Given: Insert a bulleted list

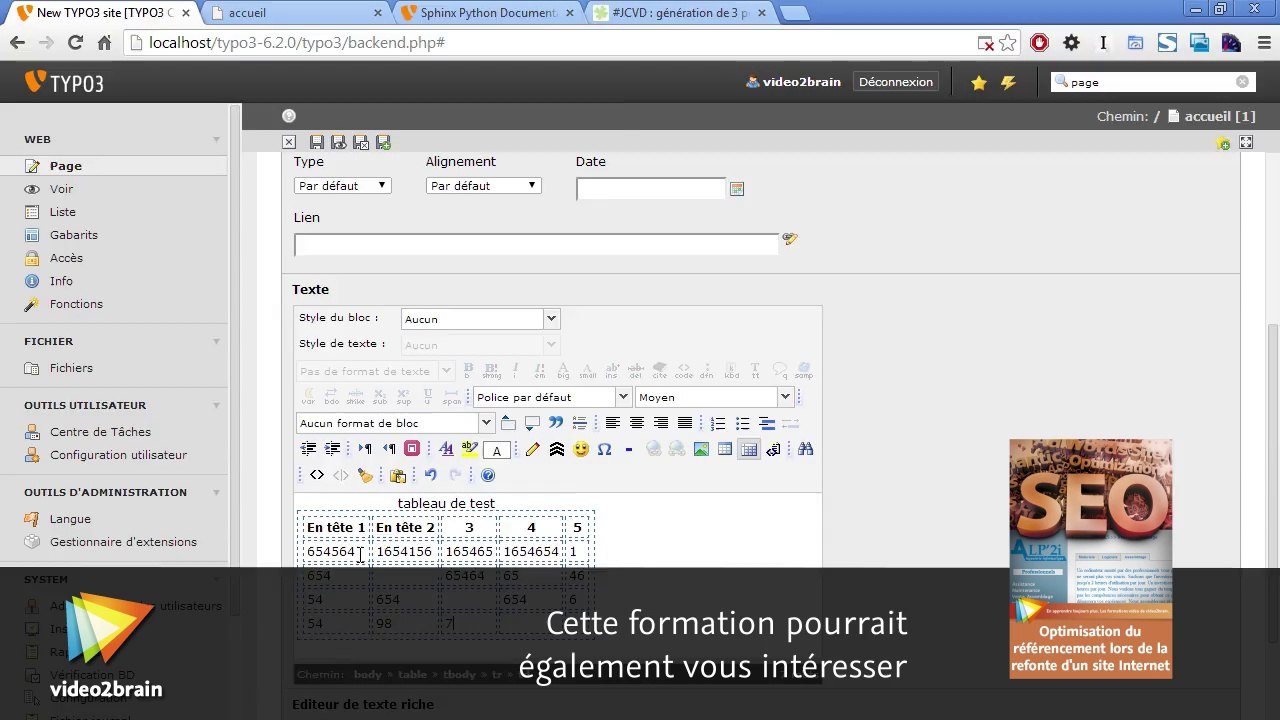Looking at the screenshot, I should pos(742,423).
